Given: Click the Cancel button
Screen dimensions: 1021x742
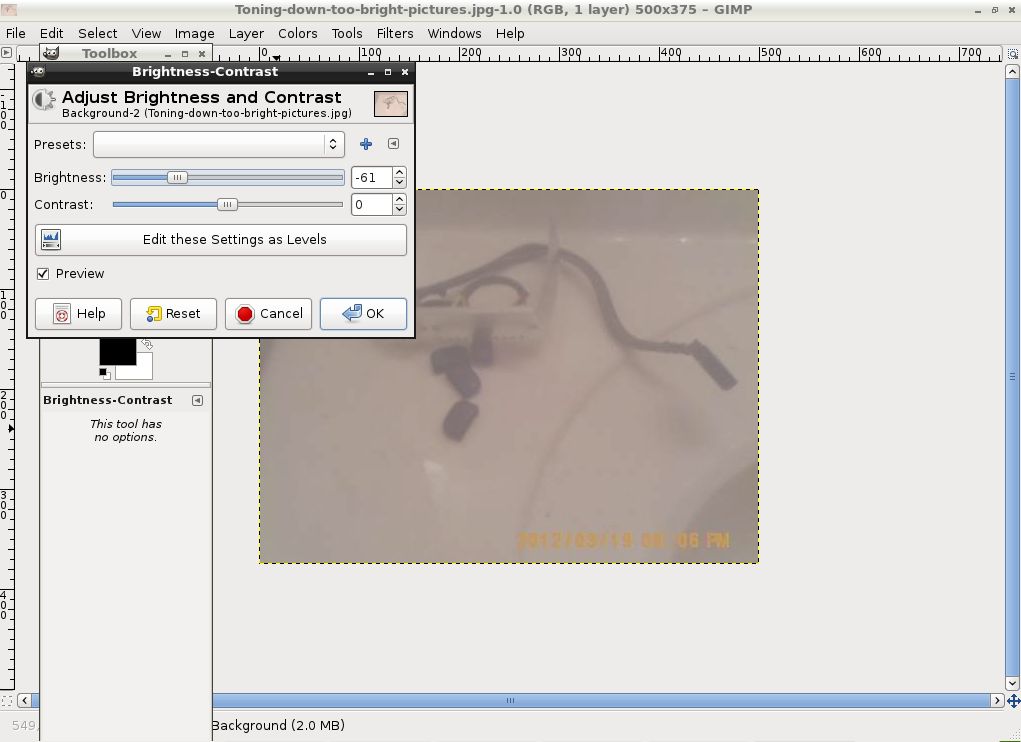Looking at the screenshot, I should click(268, 314).
